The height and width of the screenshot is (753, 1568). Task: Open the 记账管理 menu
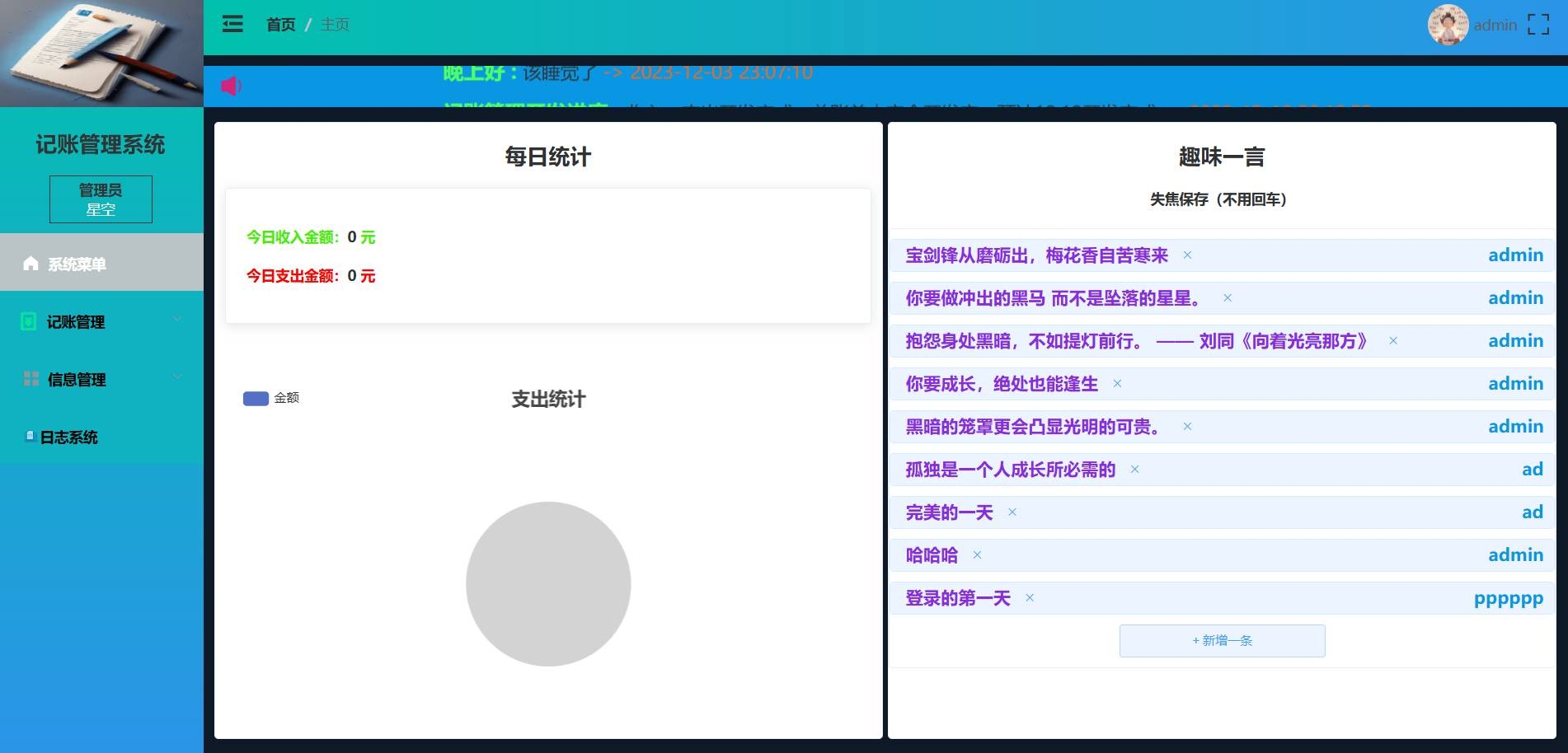101,321
